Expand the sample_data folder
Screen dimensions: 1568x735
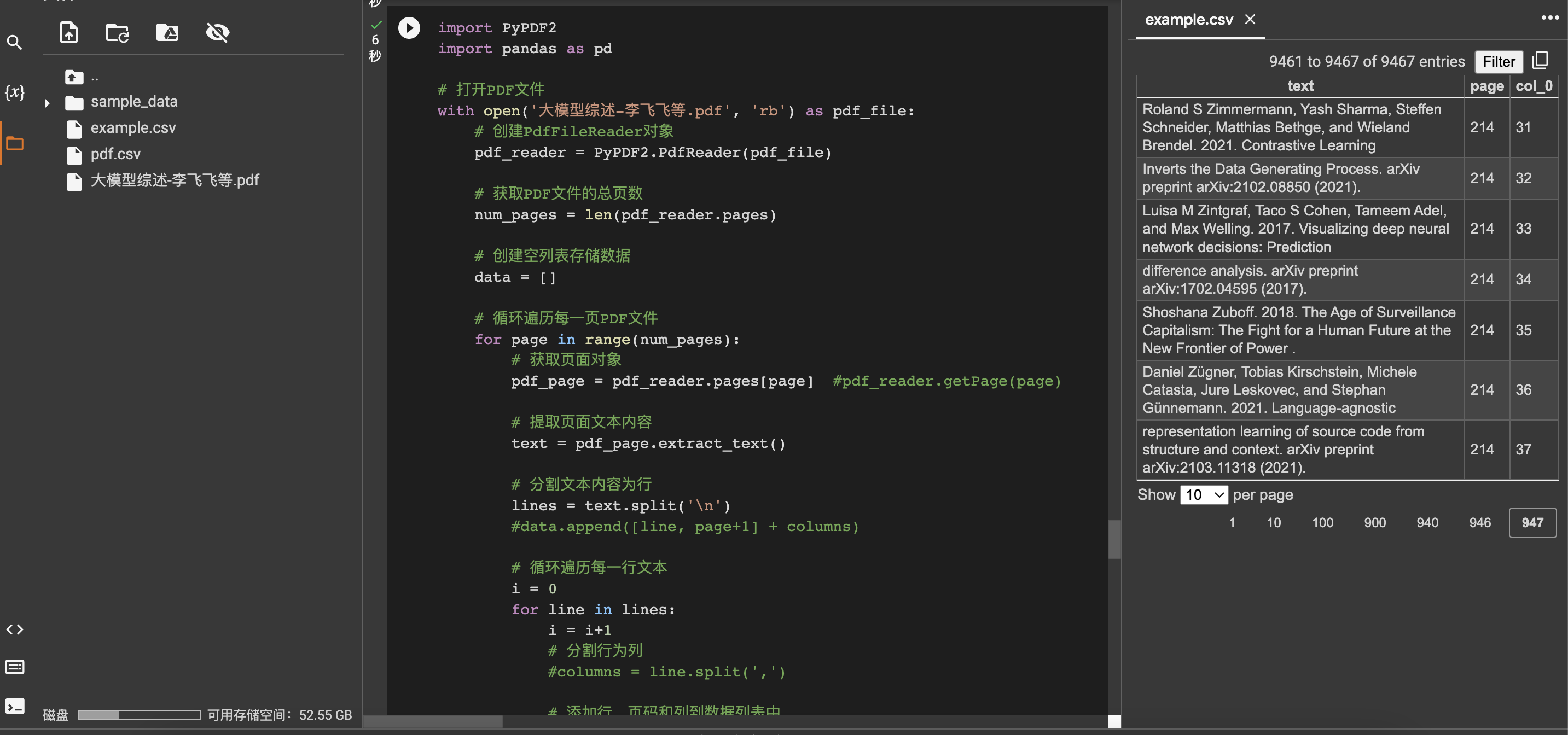click(48, 103)
